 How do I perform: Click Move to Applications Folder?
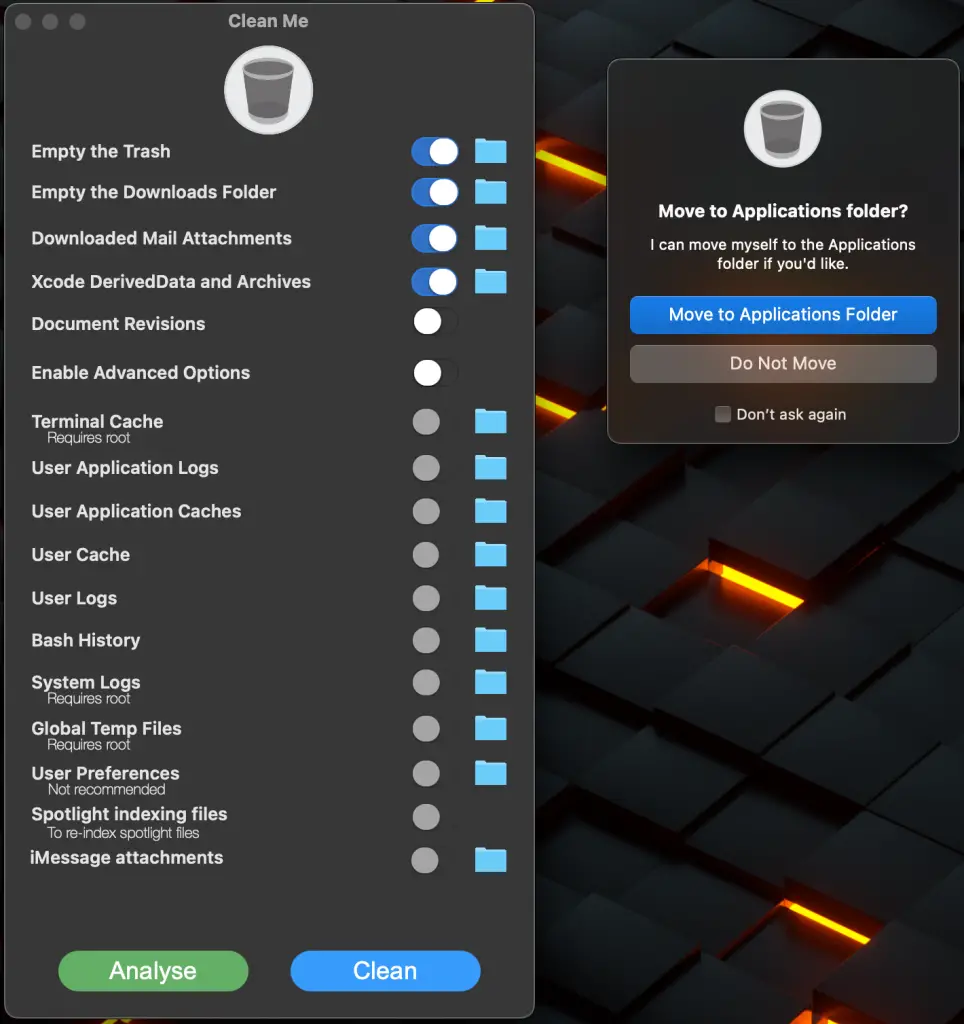coord(783,315)
